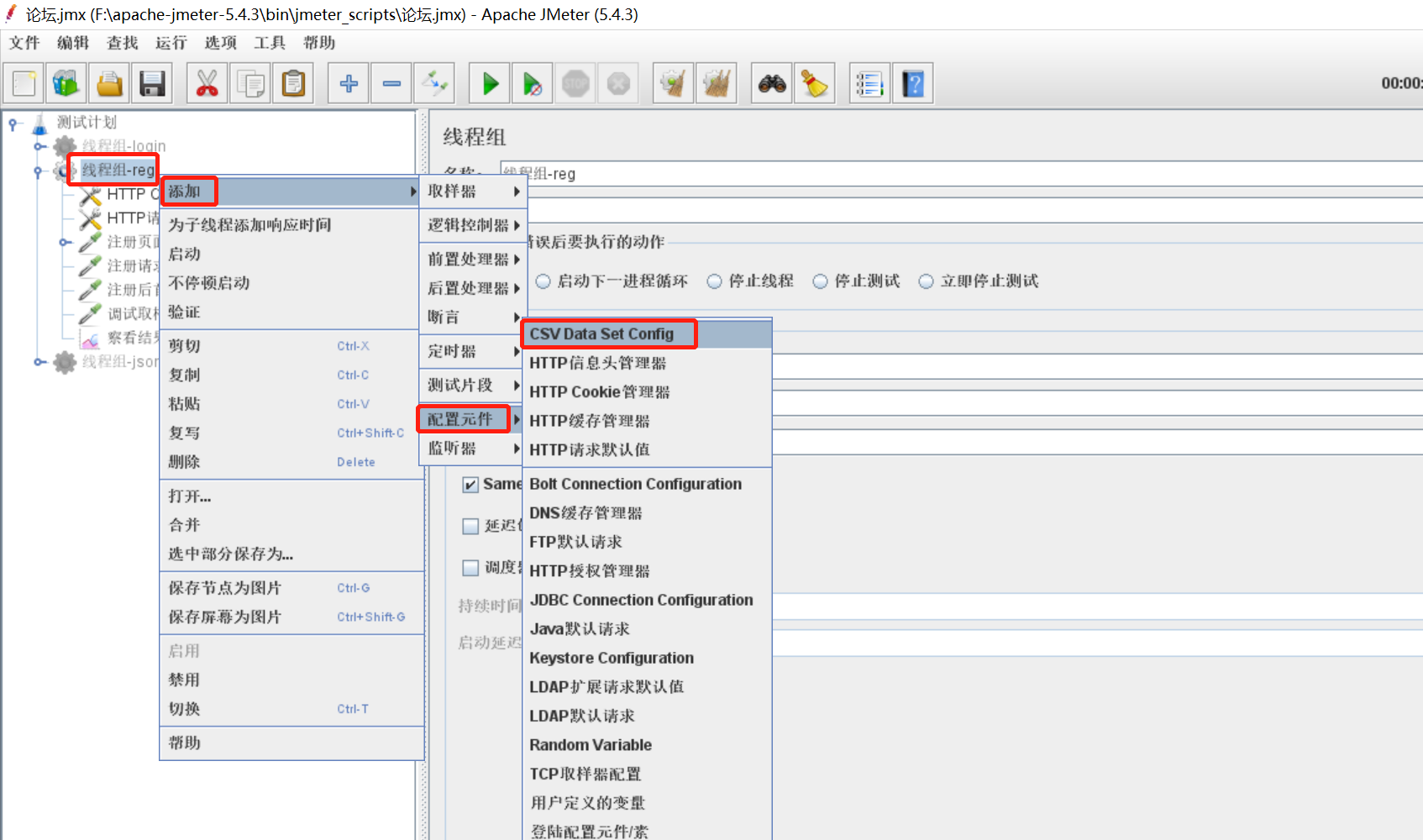The image size is (1423, 840).
Task: Click the Paste clipboard icon
Action: 293,83
